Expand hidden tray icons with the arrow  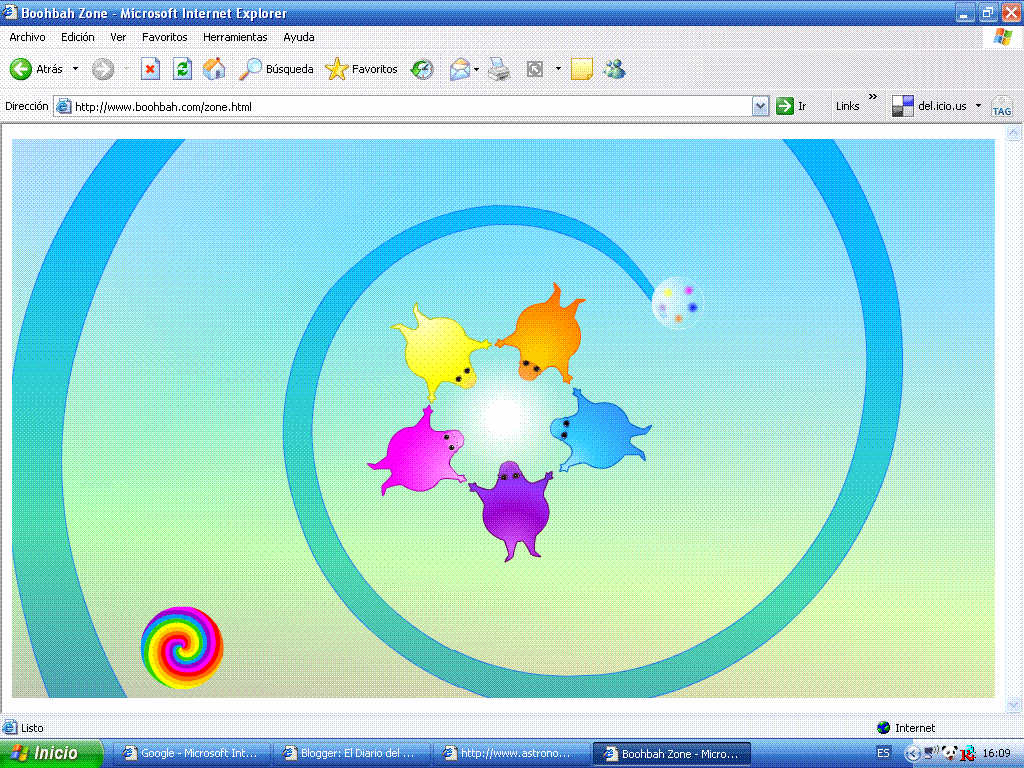coord(912,754)
